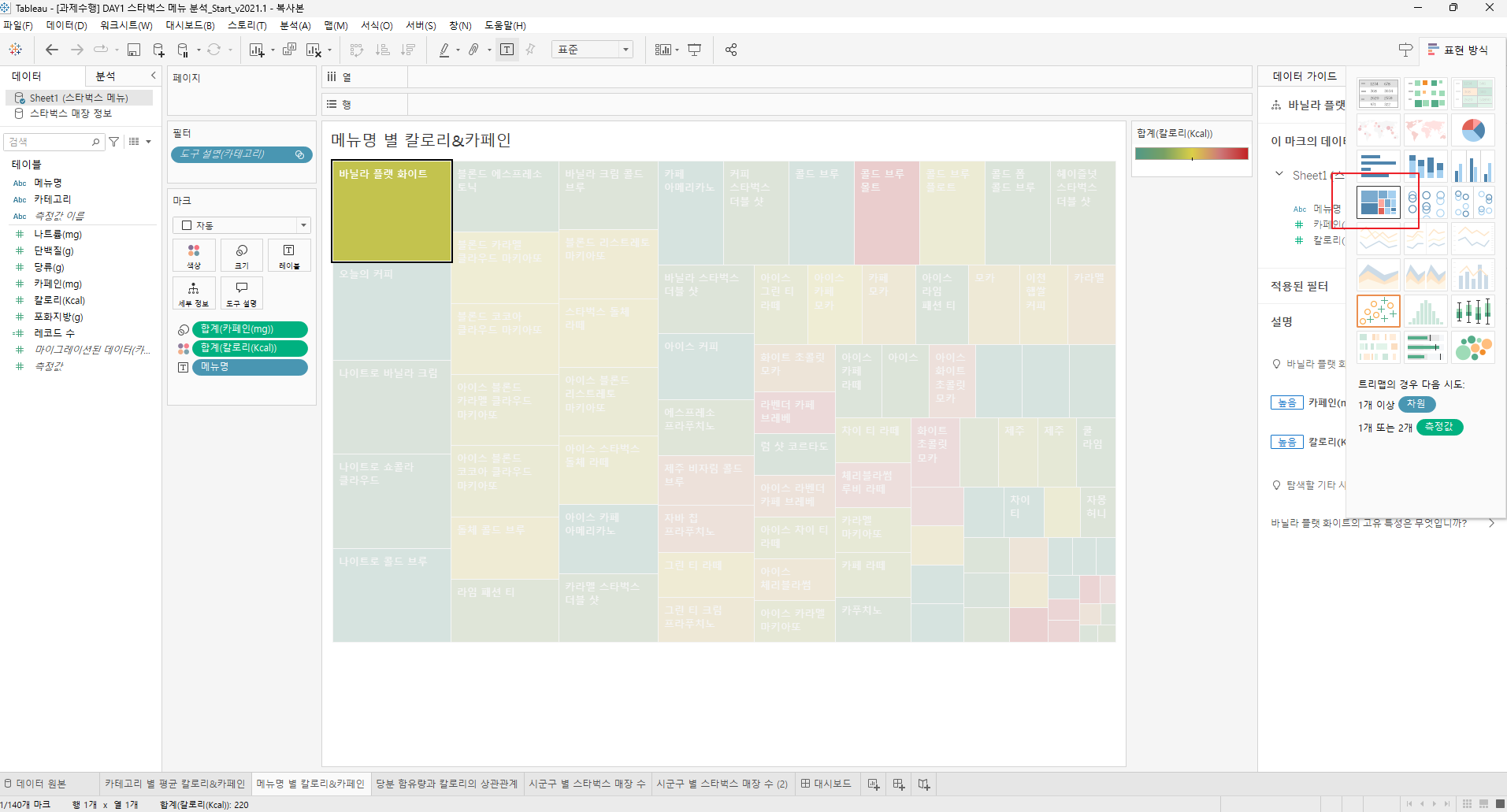Click the 세부 정보 button on marks card
This screenshot has height=812, width=1507.
click(194, 294)
